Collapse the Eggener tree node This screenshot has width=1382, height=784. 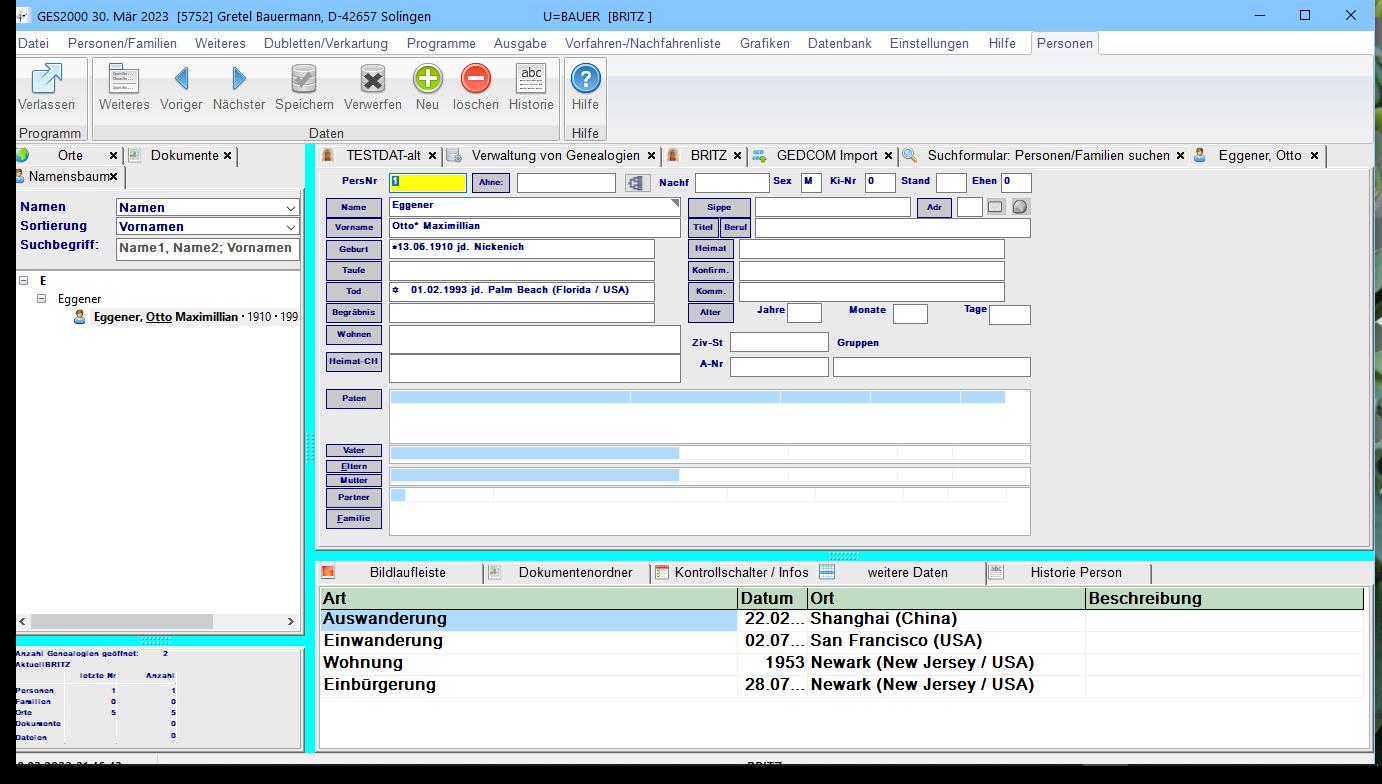click(x=42, y=299)
